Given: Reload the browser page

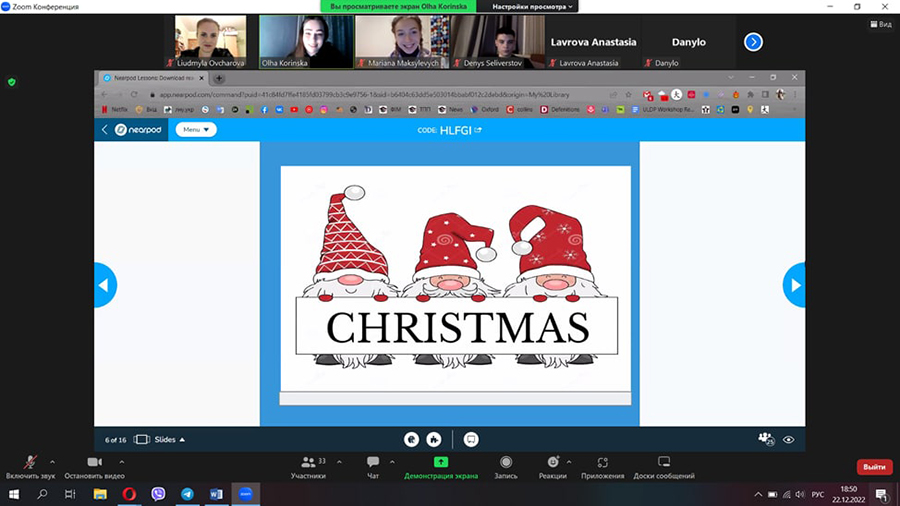Looking at the screenshot, I should tap(134, 95).
